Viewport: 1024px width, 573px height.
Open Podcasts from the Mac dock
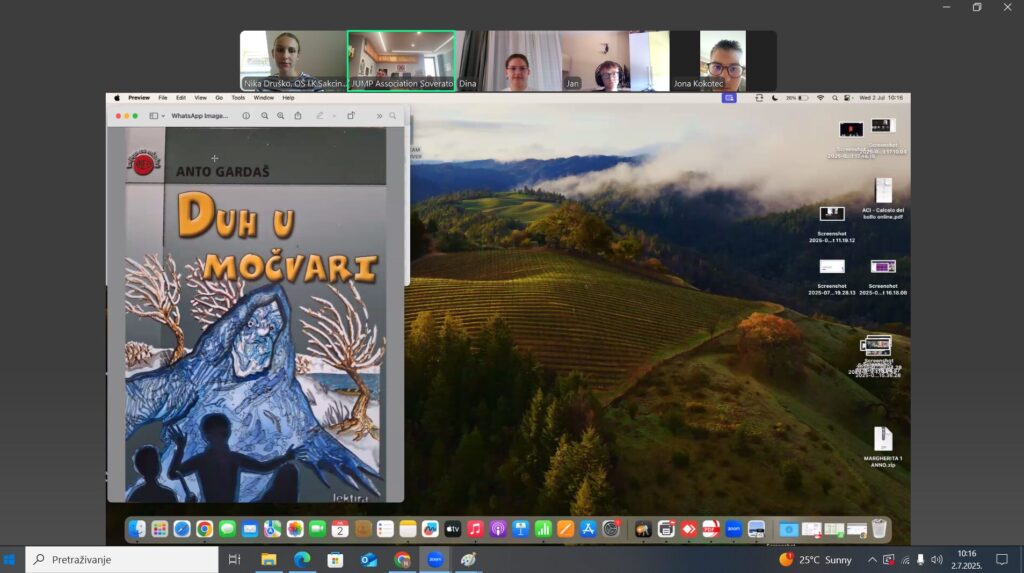coord(498,529)
